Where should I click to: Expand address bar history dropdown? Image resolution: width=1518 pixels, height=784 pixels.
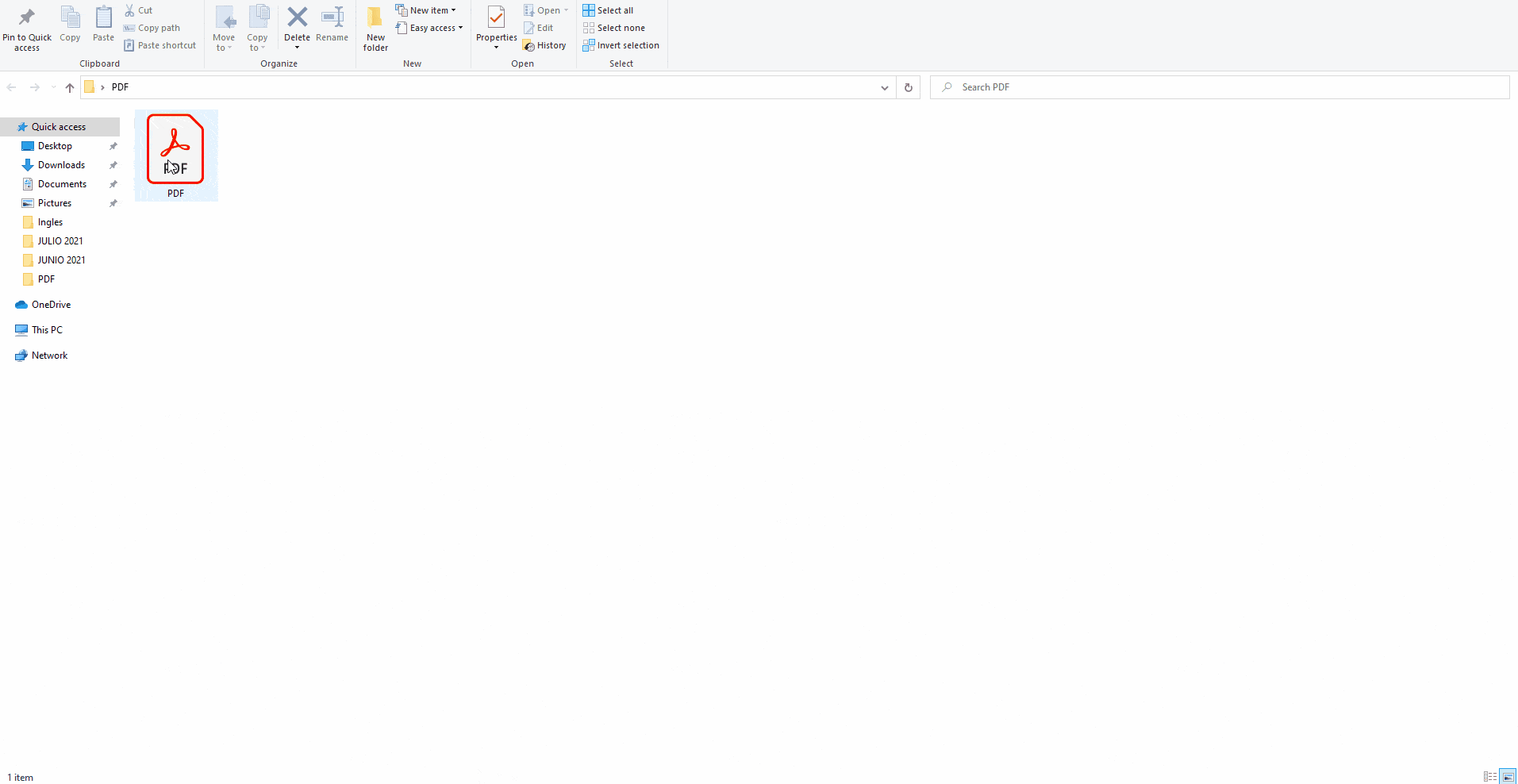click(884, 87)
